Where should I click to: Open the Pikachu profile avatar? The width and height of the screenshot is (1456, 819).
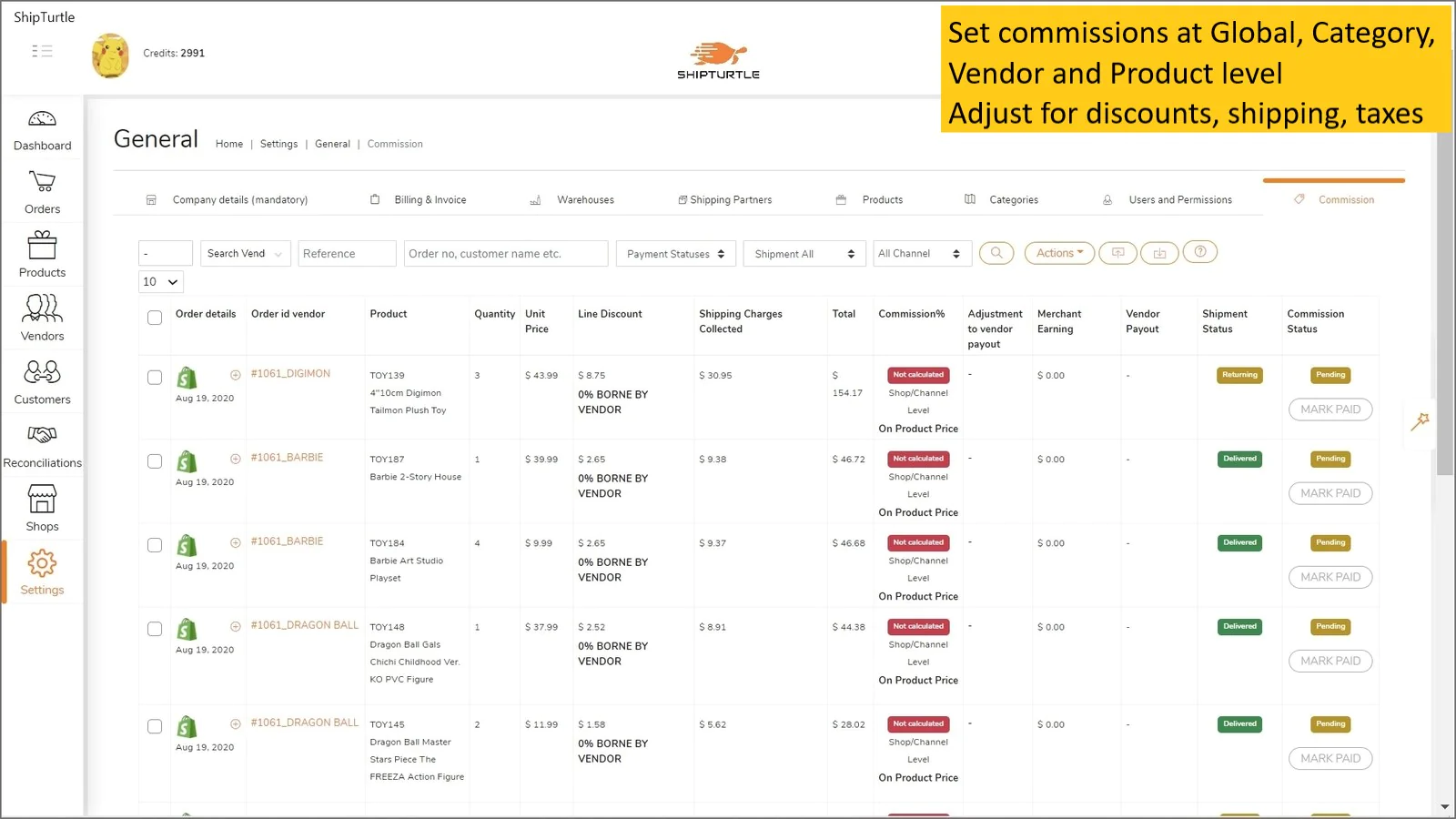(110, 56)
